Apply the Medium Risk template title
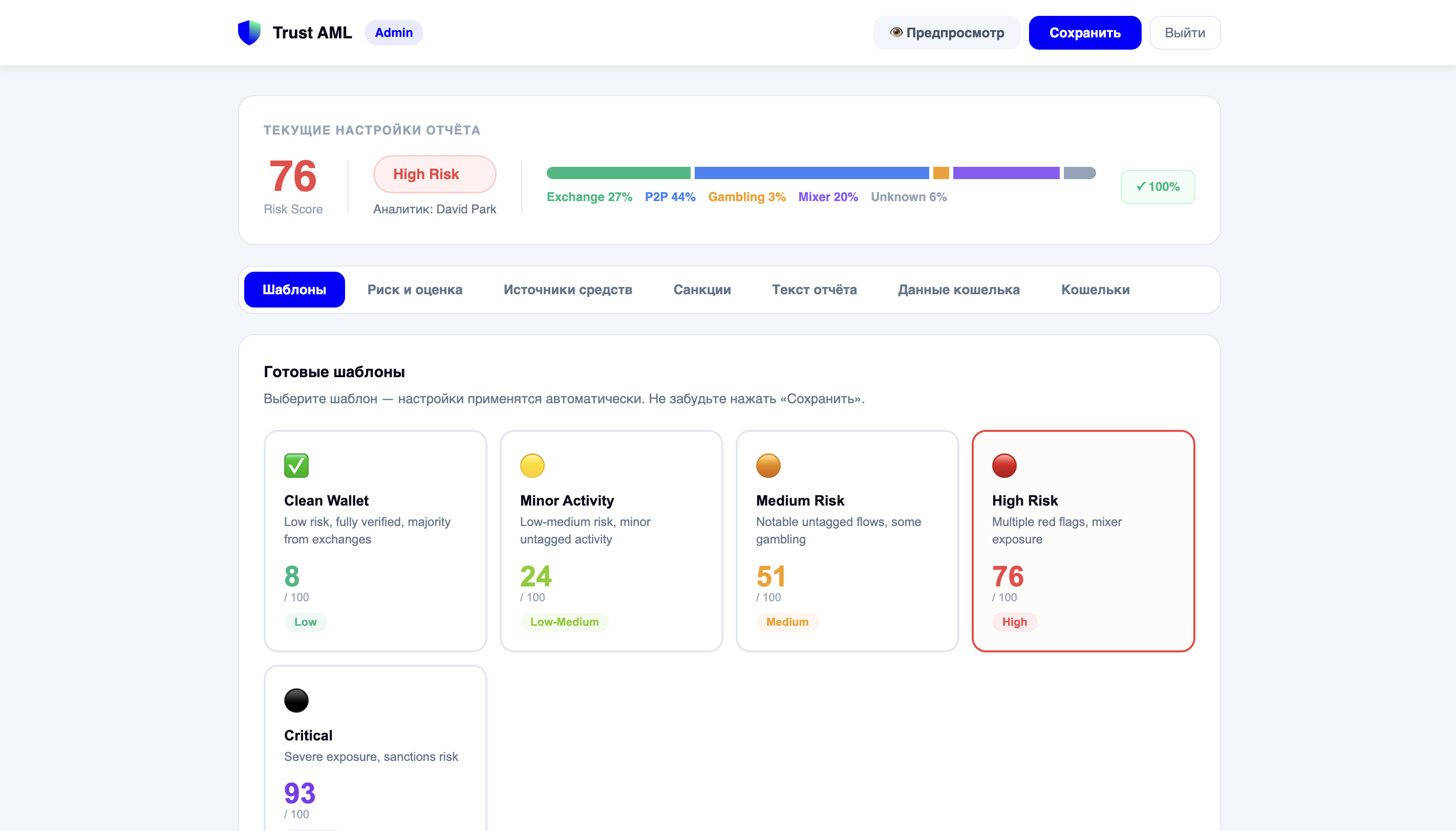Screen dimensions: 1456x831 point(800,500)
